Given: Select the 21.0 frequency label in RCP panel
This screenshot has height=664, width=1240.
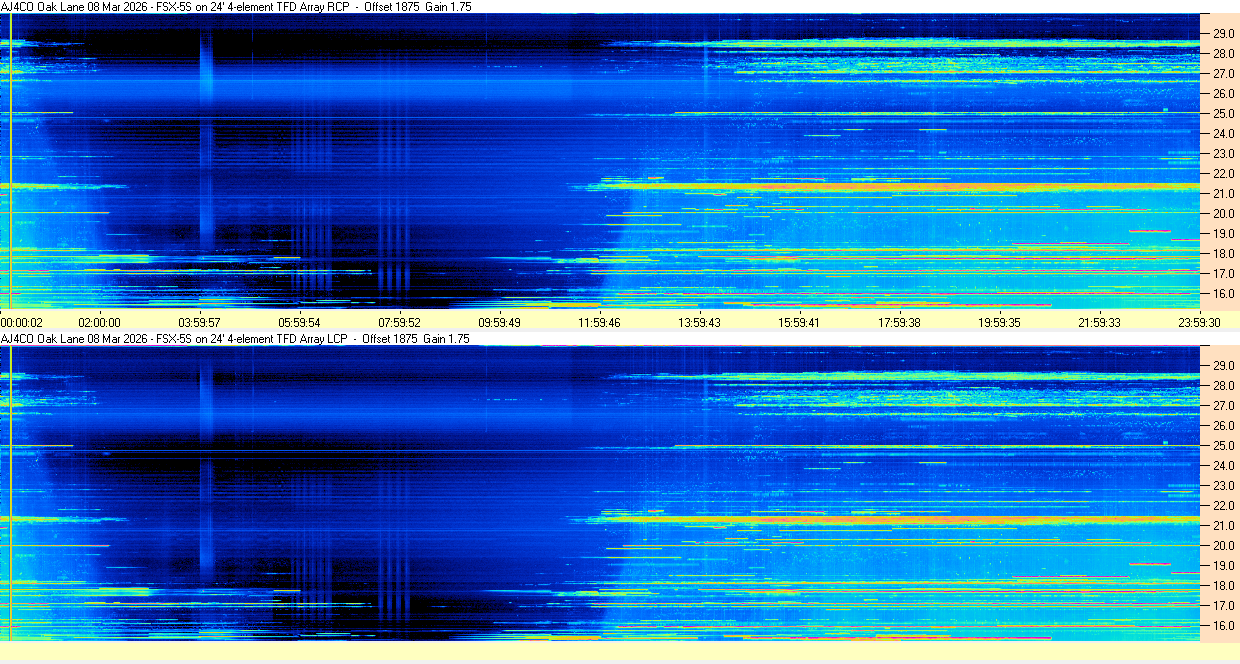Looking at the screenshot, I should point(1223,194).
